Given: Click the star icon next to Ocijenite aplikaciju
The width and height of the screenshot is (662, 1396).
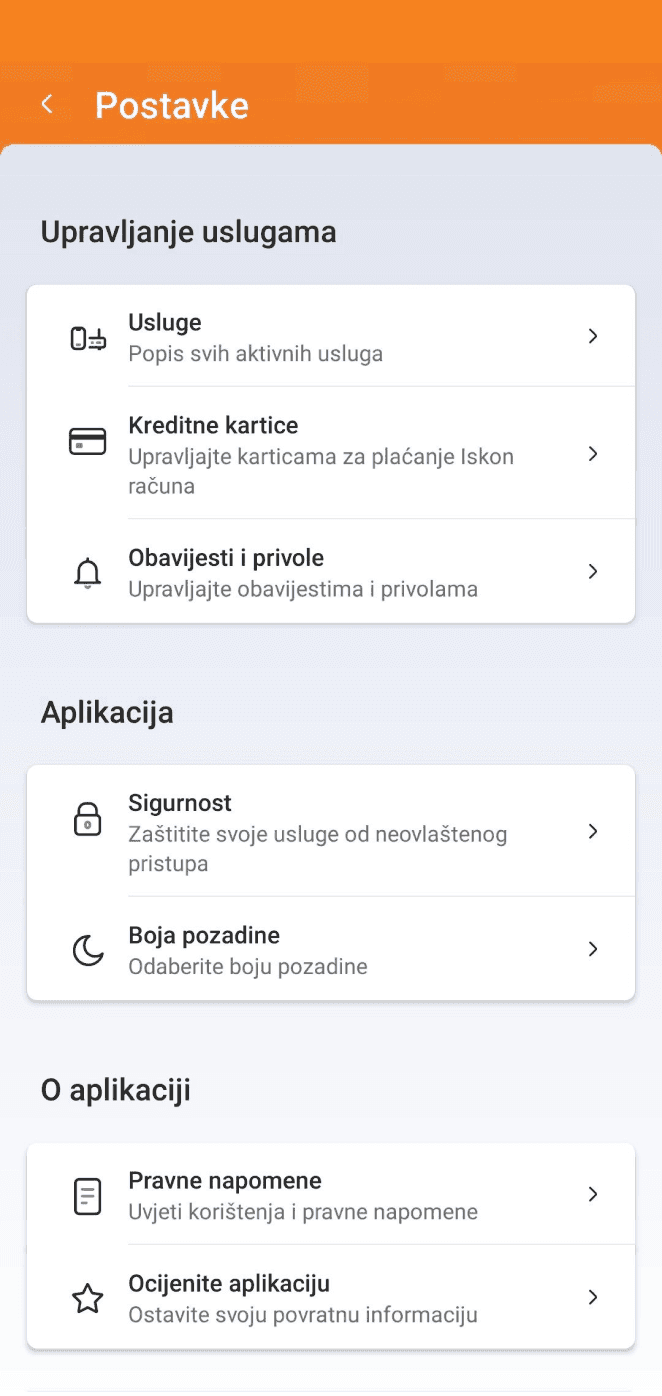Looking at the screenshot, I should click(87, 1298).
